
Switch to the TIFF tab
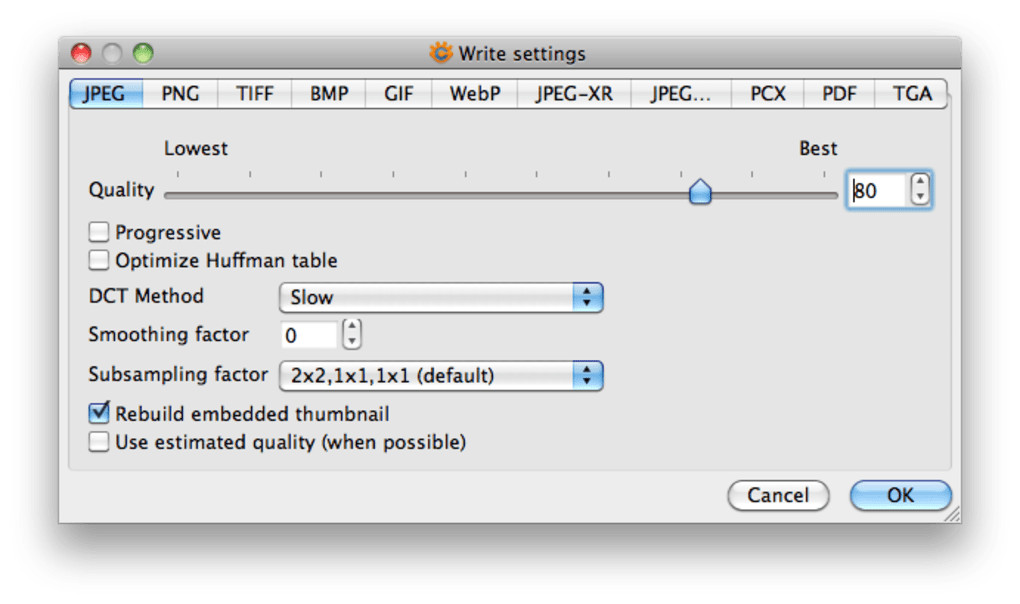click(254, 94)
